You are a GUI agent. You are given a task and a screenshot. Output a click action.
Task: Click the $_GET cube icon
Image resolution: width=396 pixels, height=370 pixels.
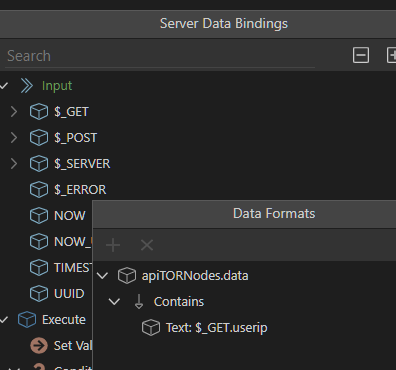(x=39, y=112)
